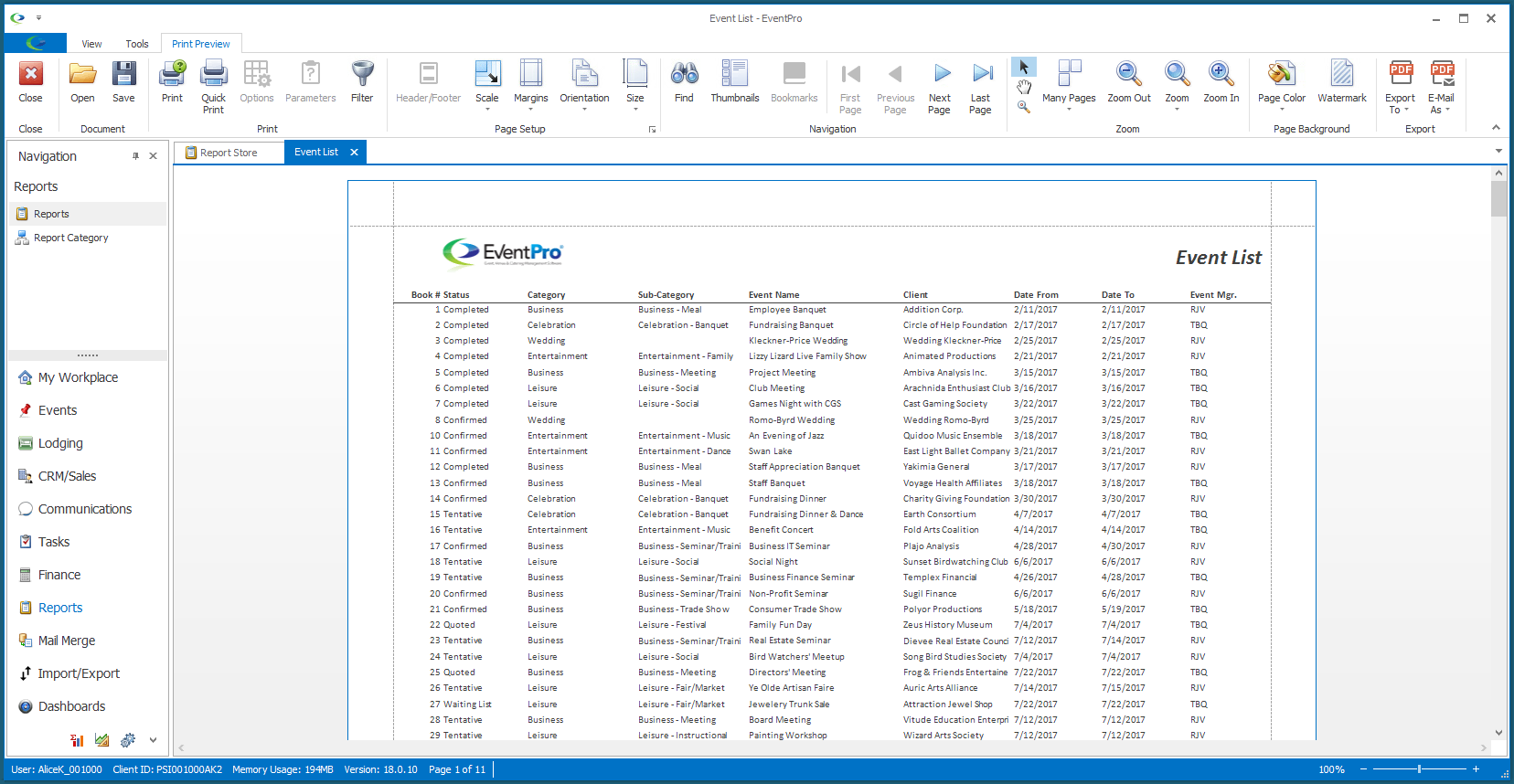Select the Event List document tab
This screenshot has height=784, width=1514.
pos(316,152)
